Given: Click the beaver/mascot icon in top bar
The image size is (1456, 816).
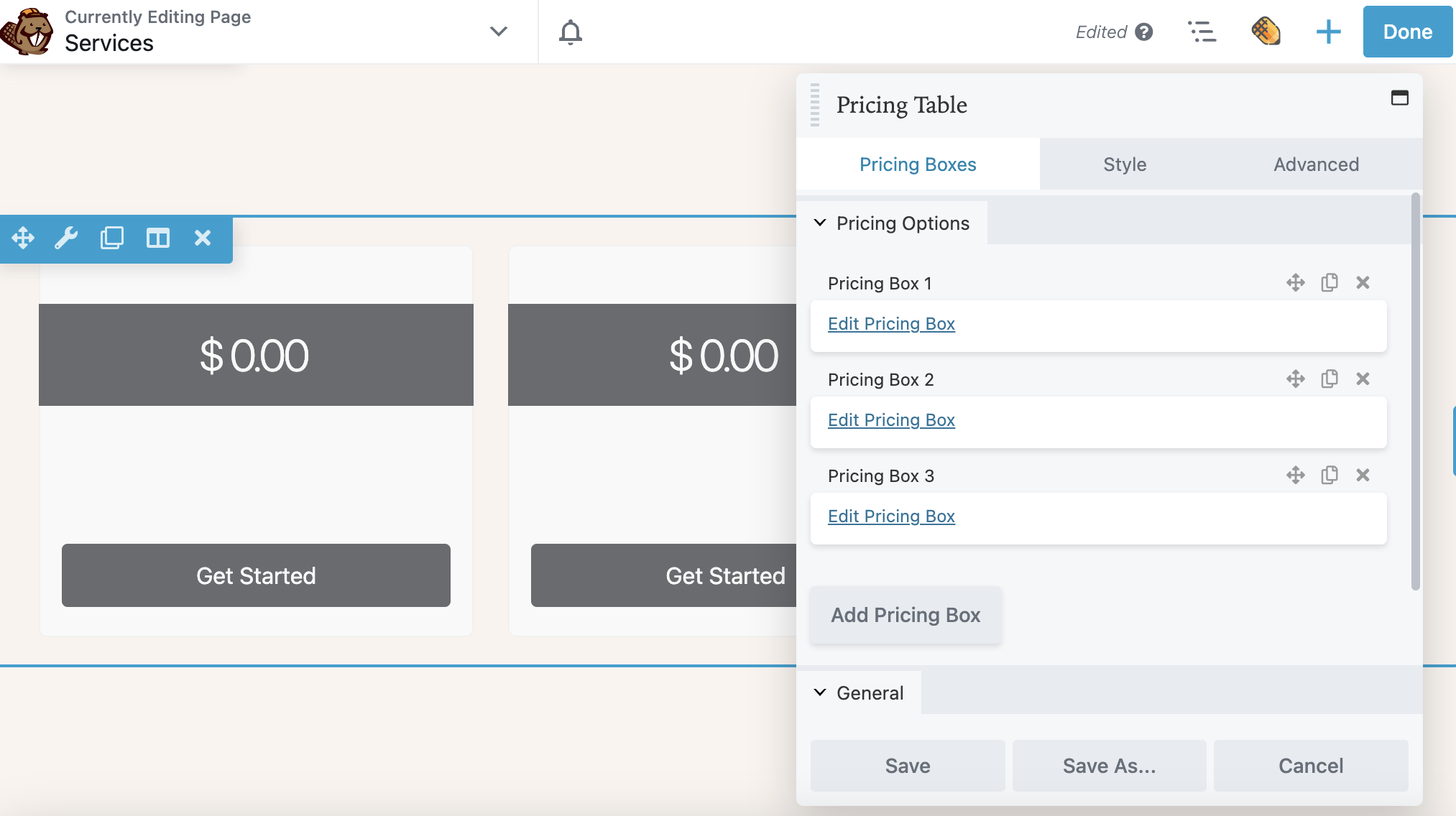Looking at the screenshot, I should pos(29,31).
